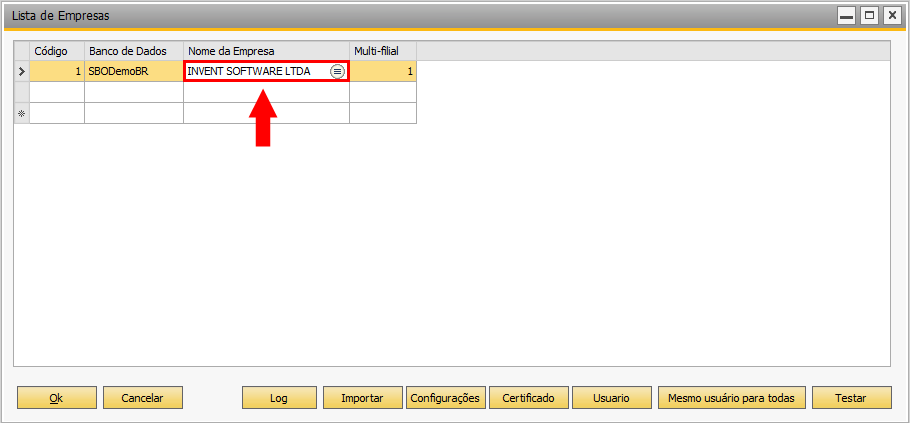Image resolution: width=910 pixels, height=423 pixels.
Task: Select row header arrow of first row
Action: click(x=22, y=71)
